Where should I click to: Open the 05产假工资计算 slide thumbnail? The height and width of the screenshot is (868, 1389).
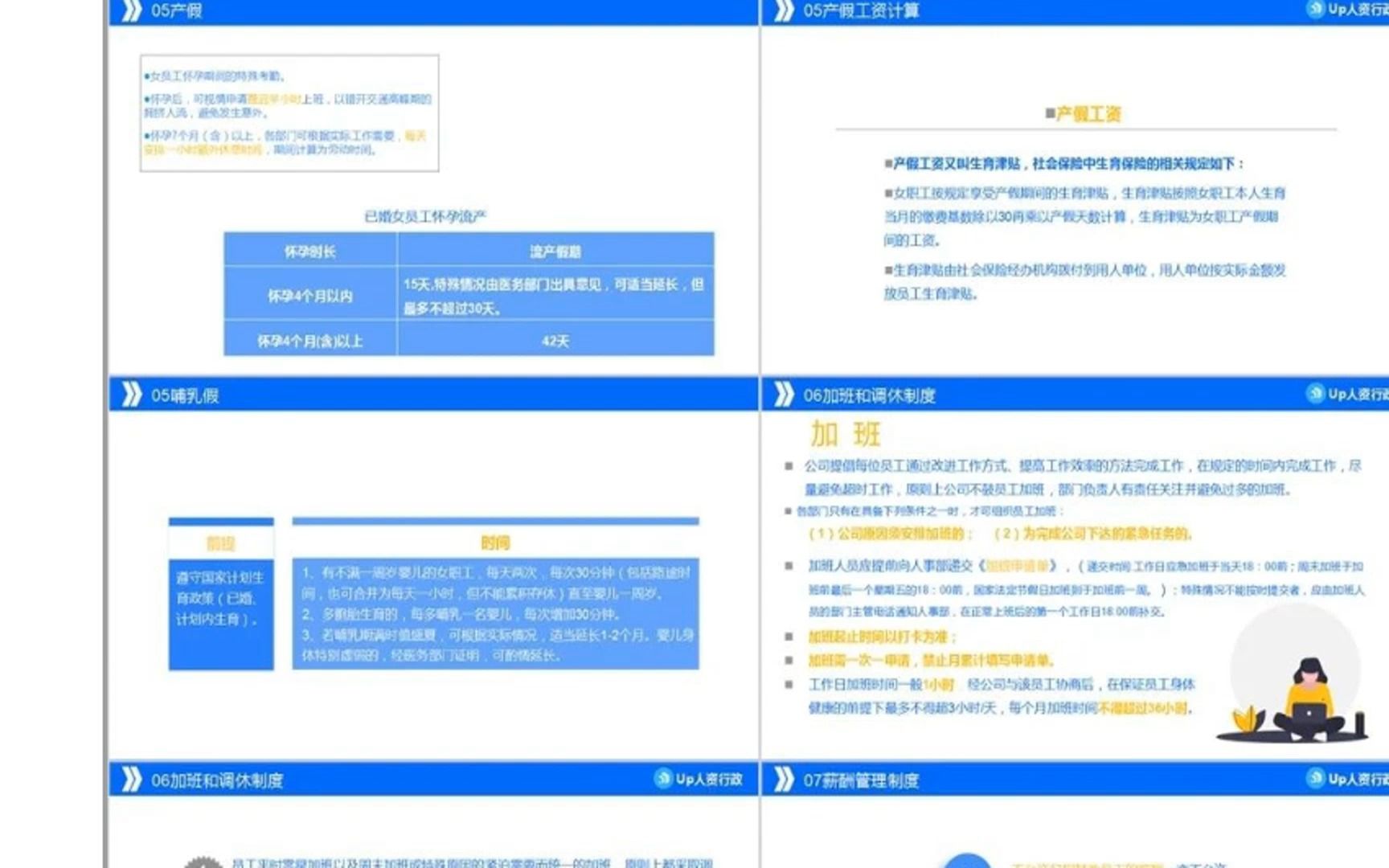(x=1076, y=187)
